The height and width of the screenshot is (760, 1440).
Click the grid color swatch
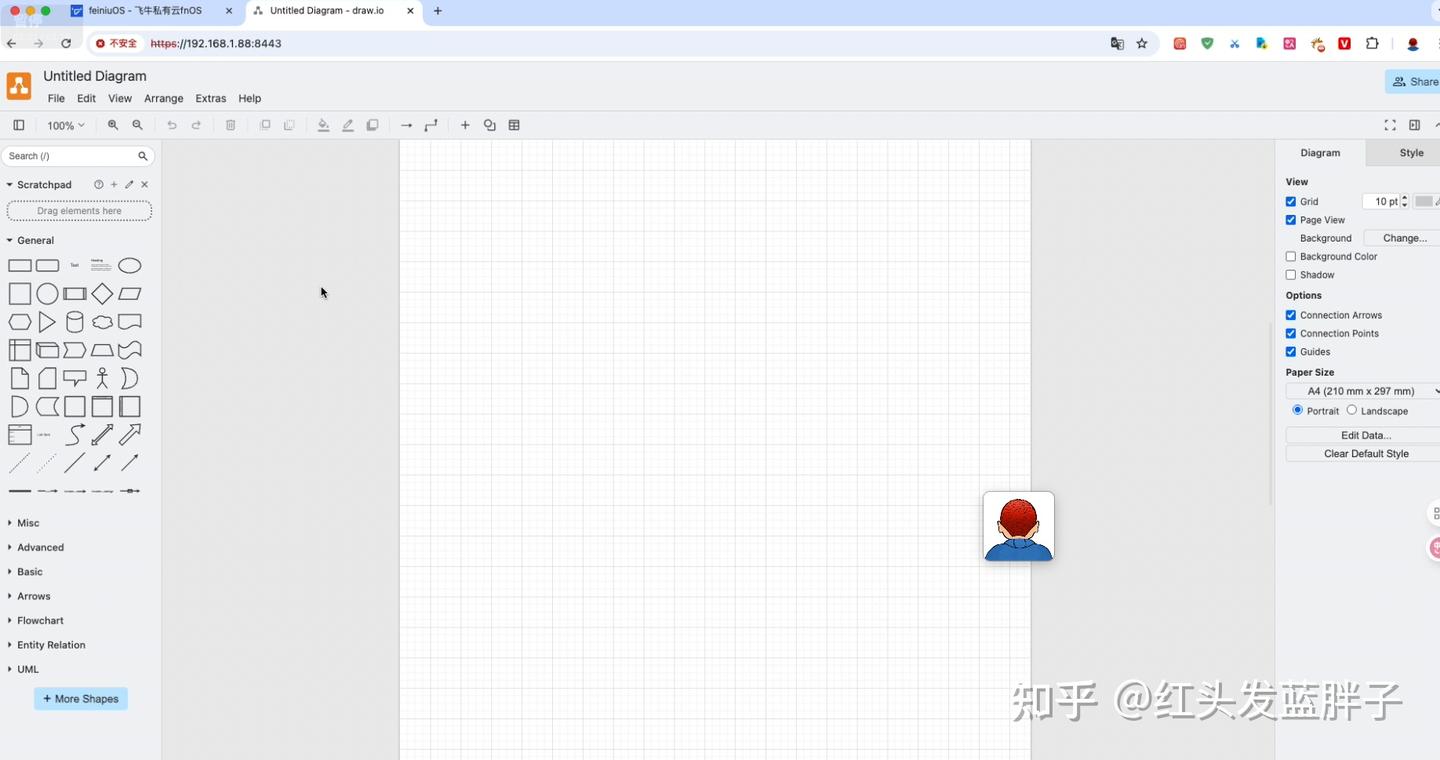pyautogui.click(x=1424, y=202)
